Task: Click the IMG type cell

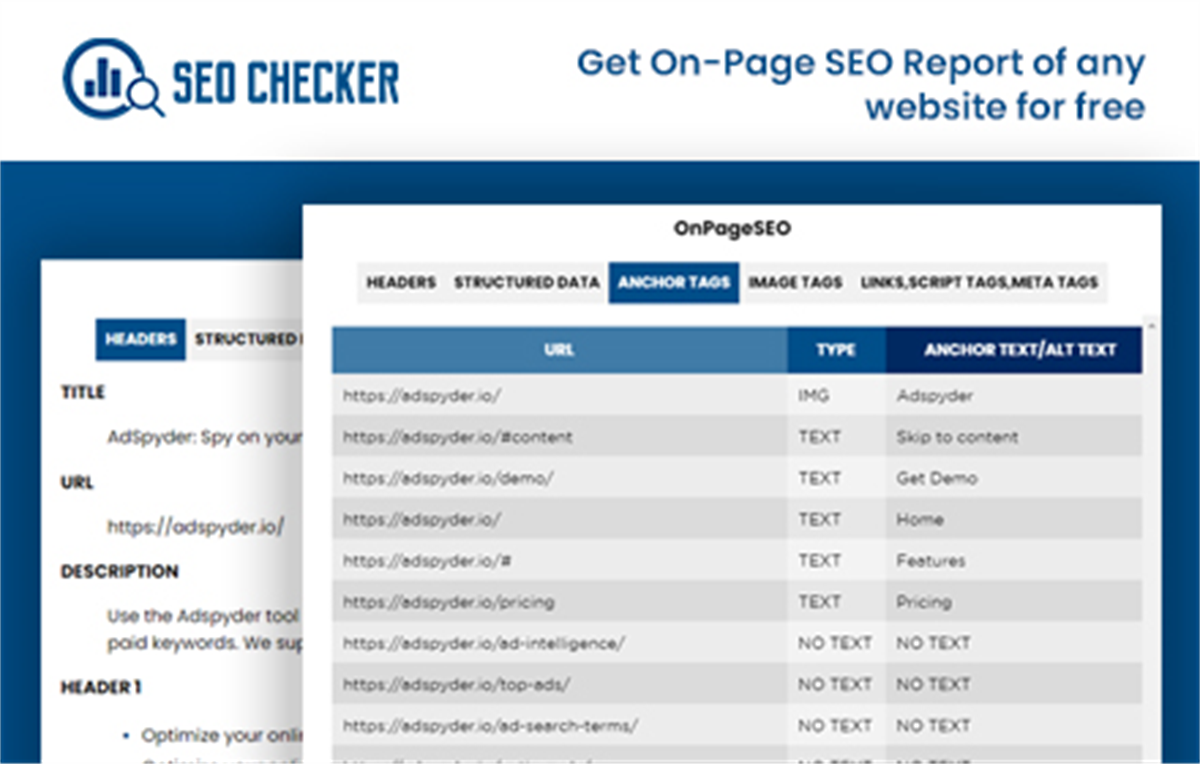Action: [x=836, y=396]
